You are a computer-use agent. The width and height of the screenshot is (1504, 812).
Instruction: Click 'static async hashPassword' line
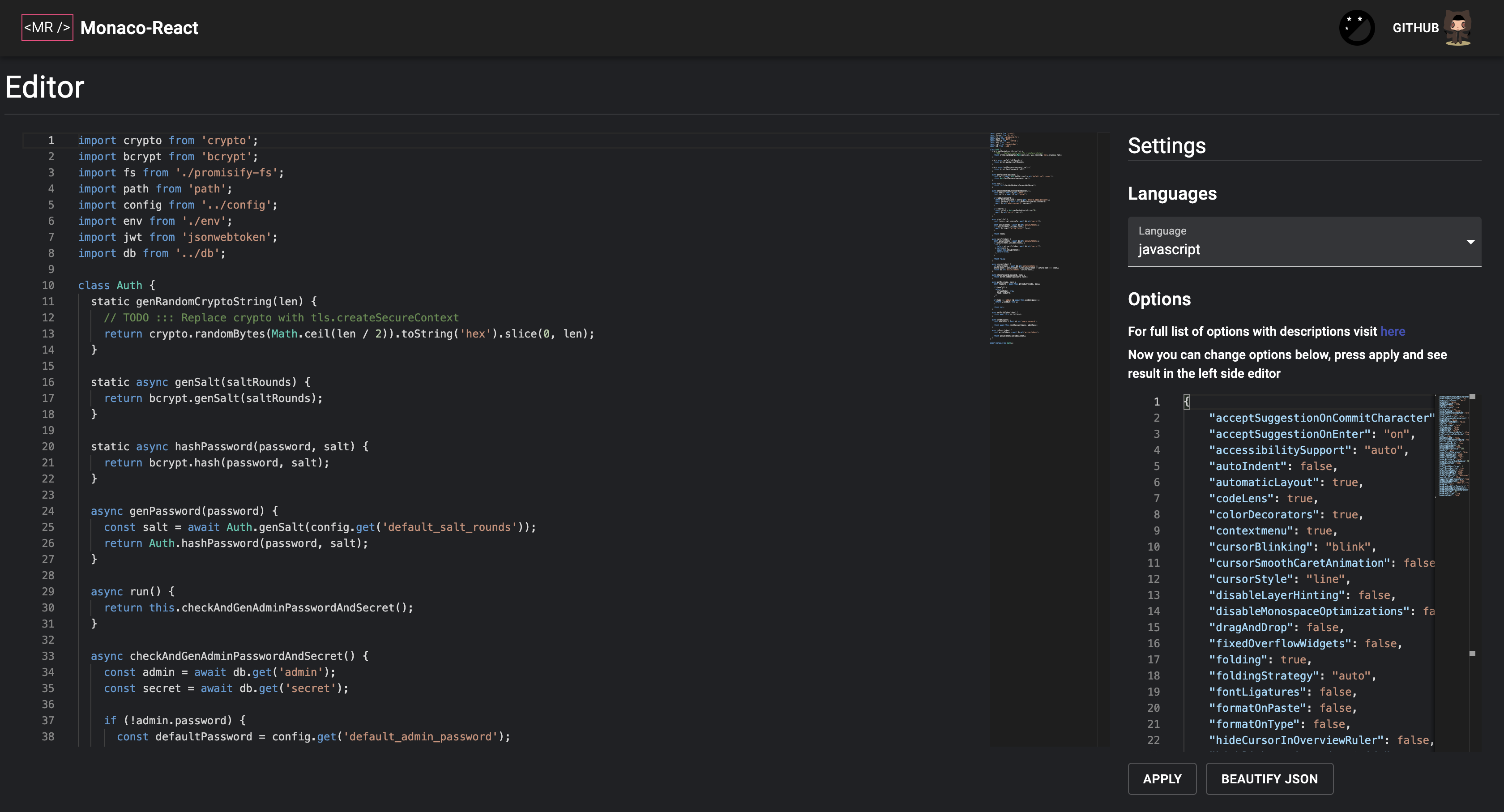pyautogui.click(x=230, y=447)
